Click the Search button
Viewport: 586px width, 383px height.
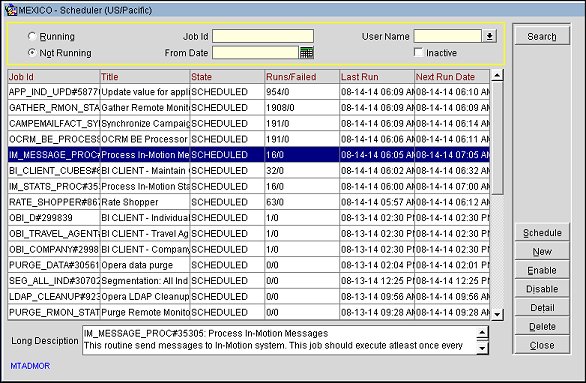coord(542,36)
